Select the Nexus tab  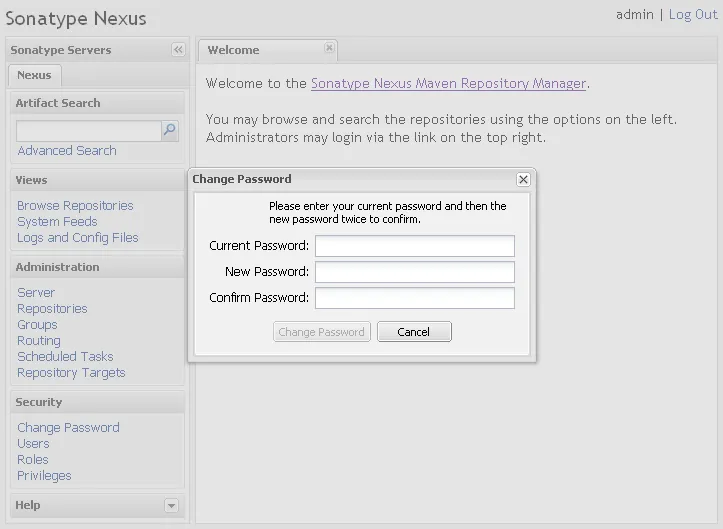point(35,75)
